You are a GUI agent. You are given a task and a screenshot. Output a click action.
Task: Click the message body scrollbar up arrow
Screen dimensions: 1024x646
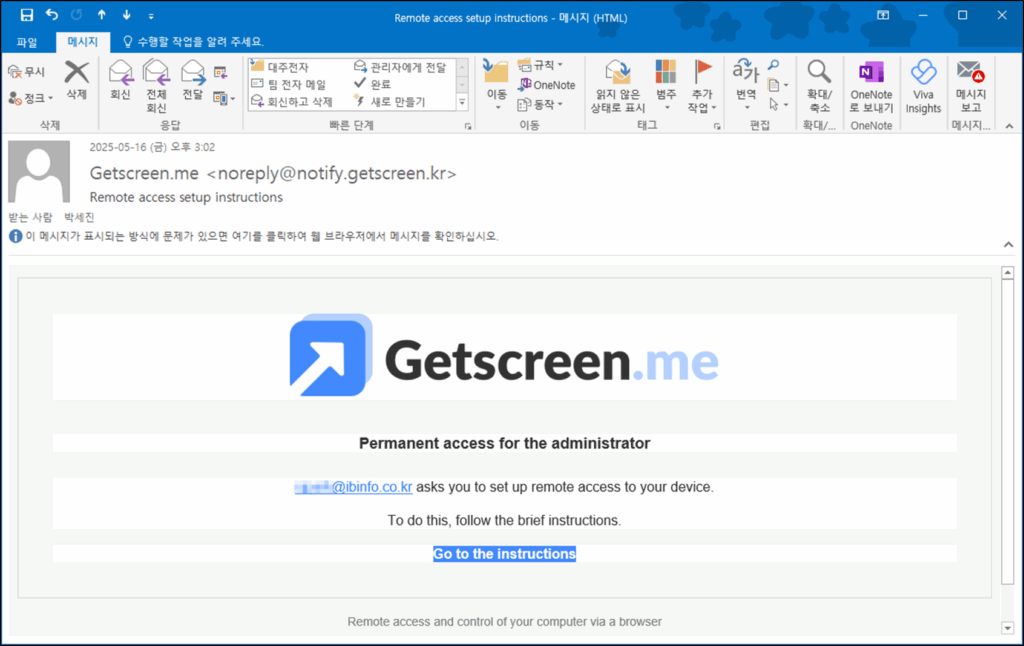point(1008,272)
